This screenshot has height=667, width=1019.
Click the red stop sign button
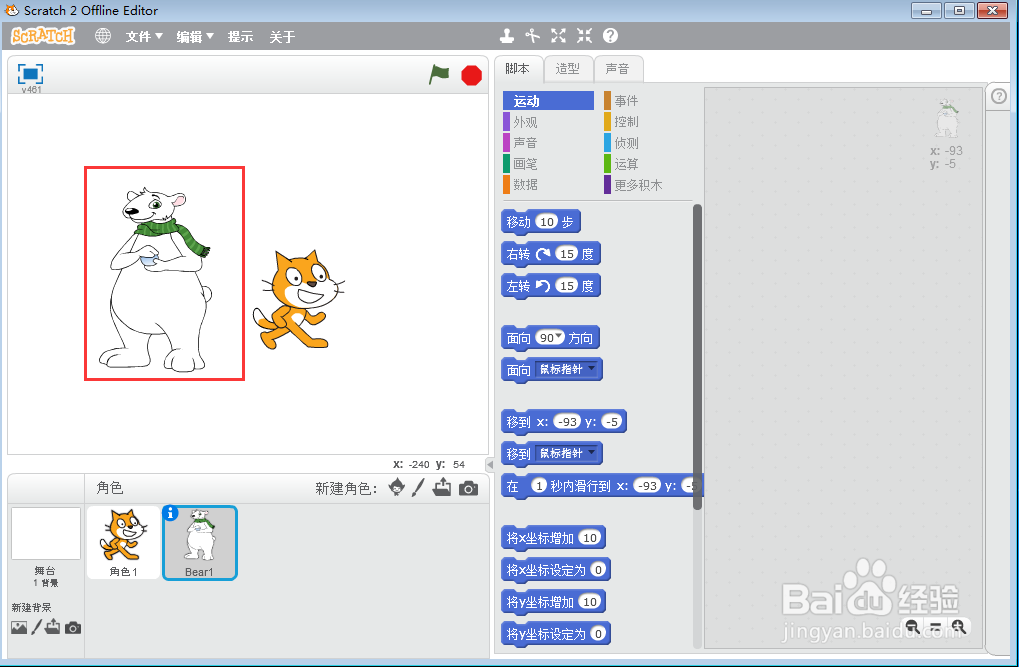click(471, 75)
